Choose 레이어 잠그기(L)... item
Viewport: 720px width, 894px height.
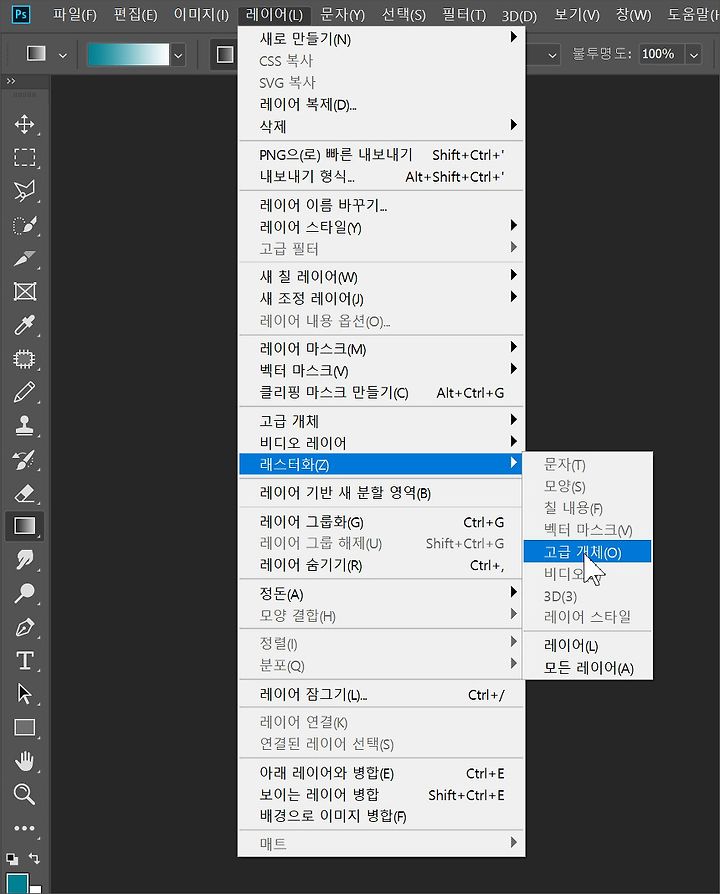(x=381, y=694)
